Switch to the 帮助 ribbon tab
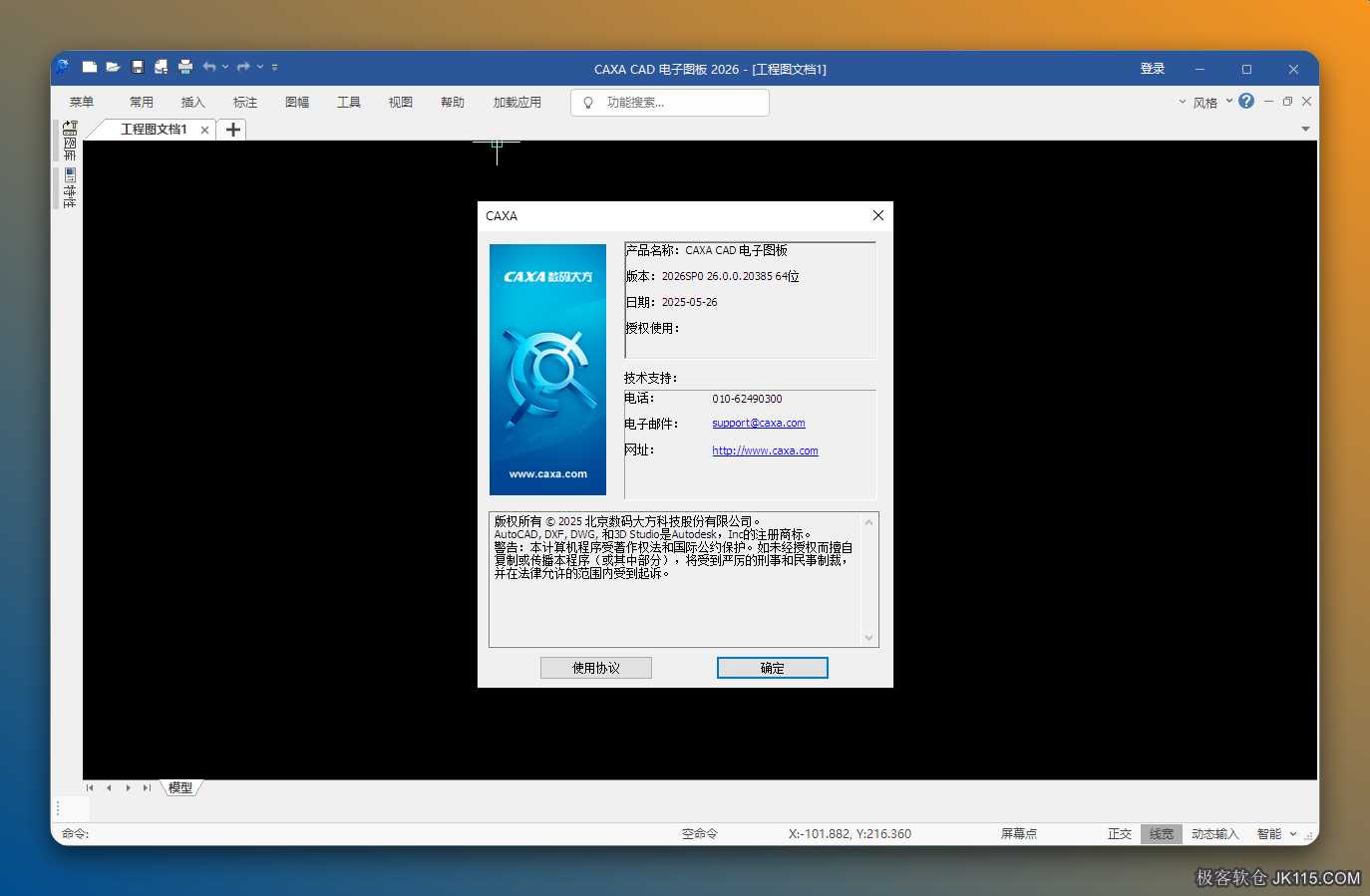 (x=453, y=102)
